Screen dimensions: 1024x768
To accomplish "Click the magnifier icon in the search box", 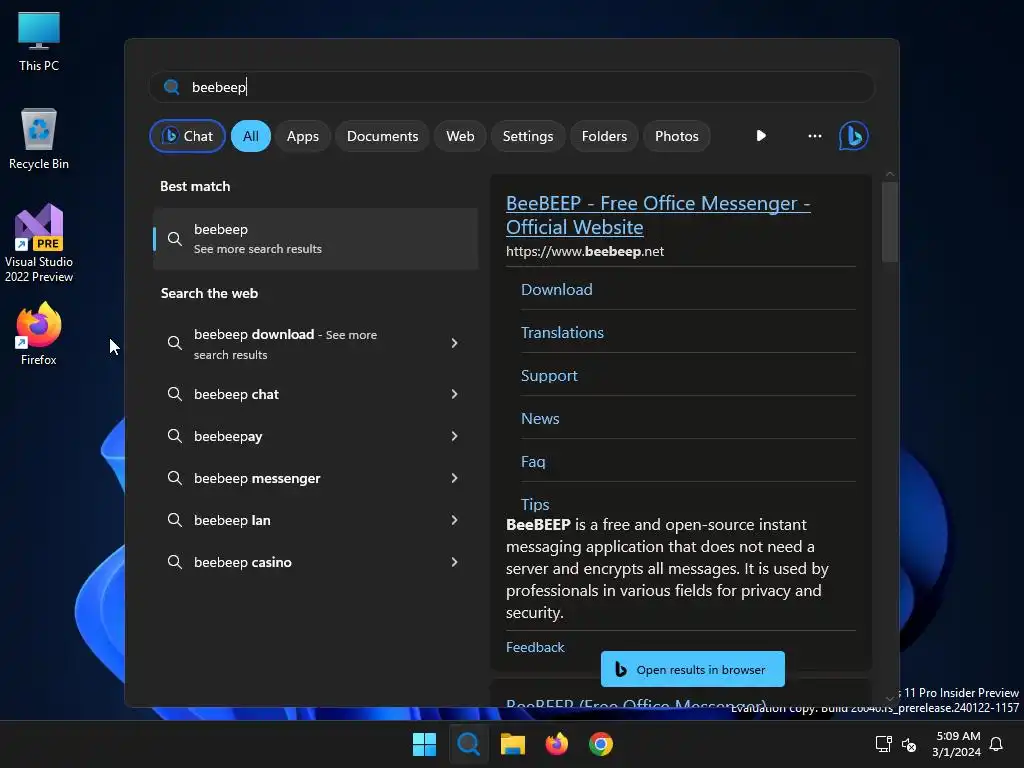I will (x=172, y=87).
